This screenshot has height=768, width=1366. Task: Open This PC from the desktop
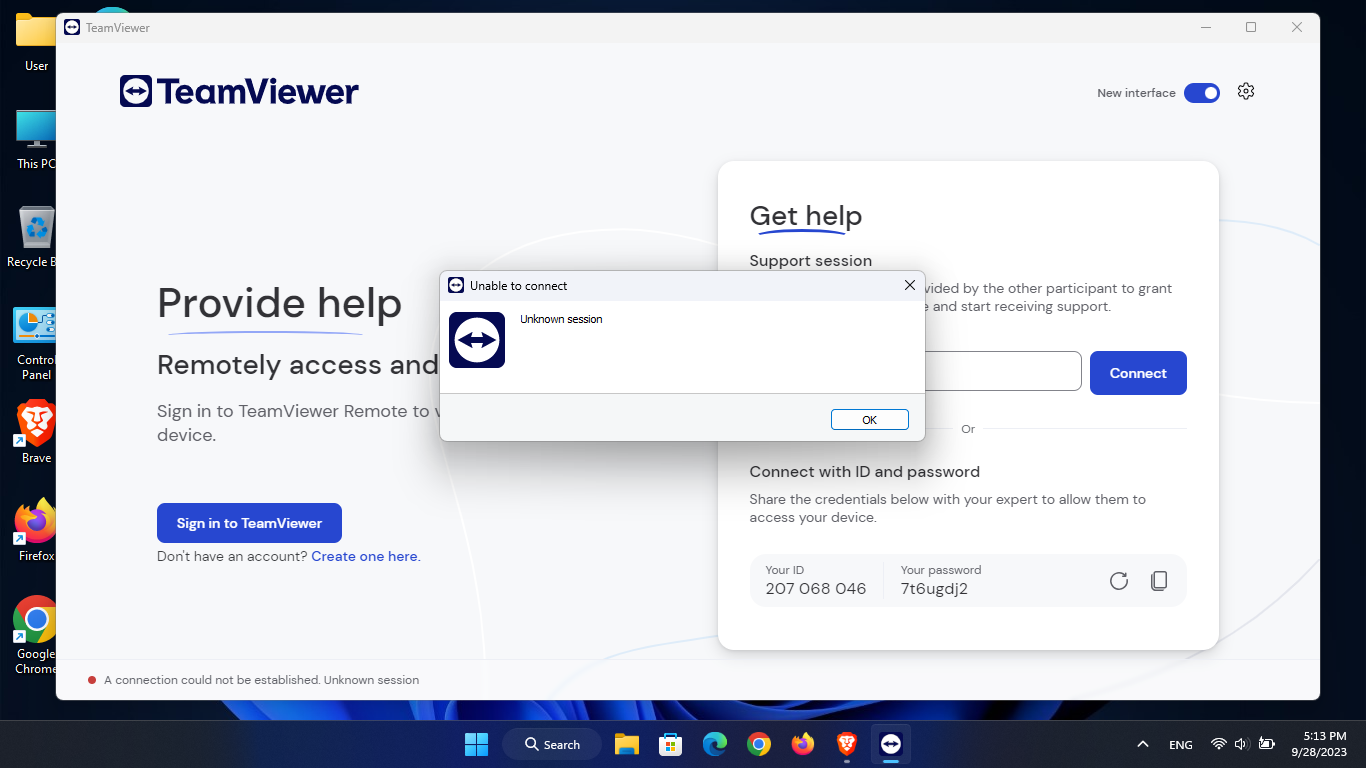(x=35, y=130)
